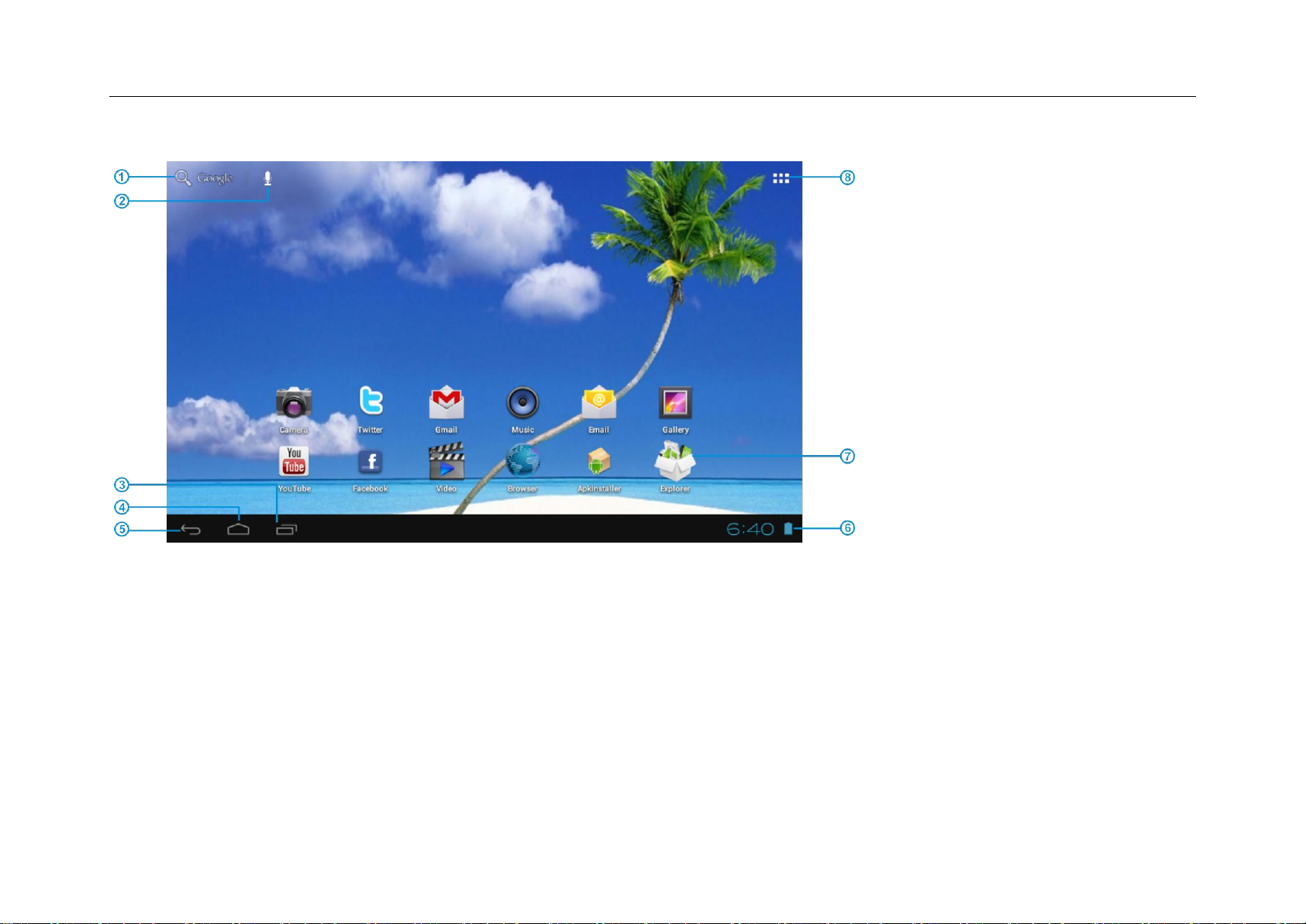1306x924 pixels.
Task: Launch the Browser app
Action: (522, 462)
